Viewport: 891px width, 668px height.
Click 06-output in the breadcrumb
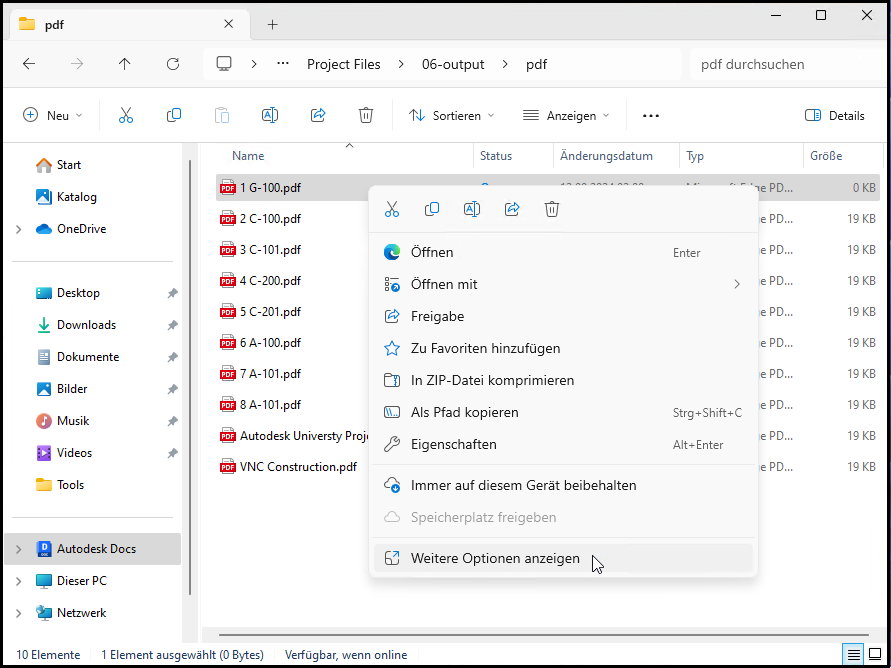[453, 64]
